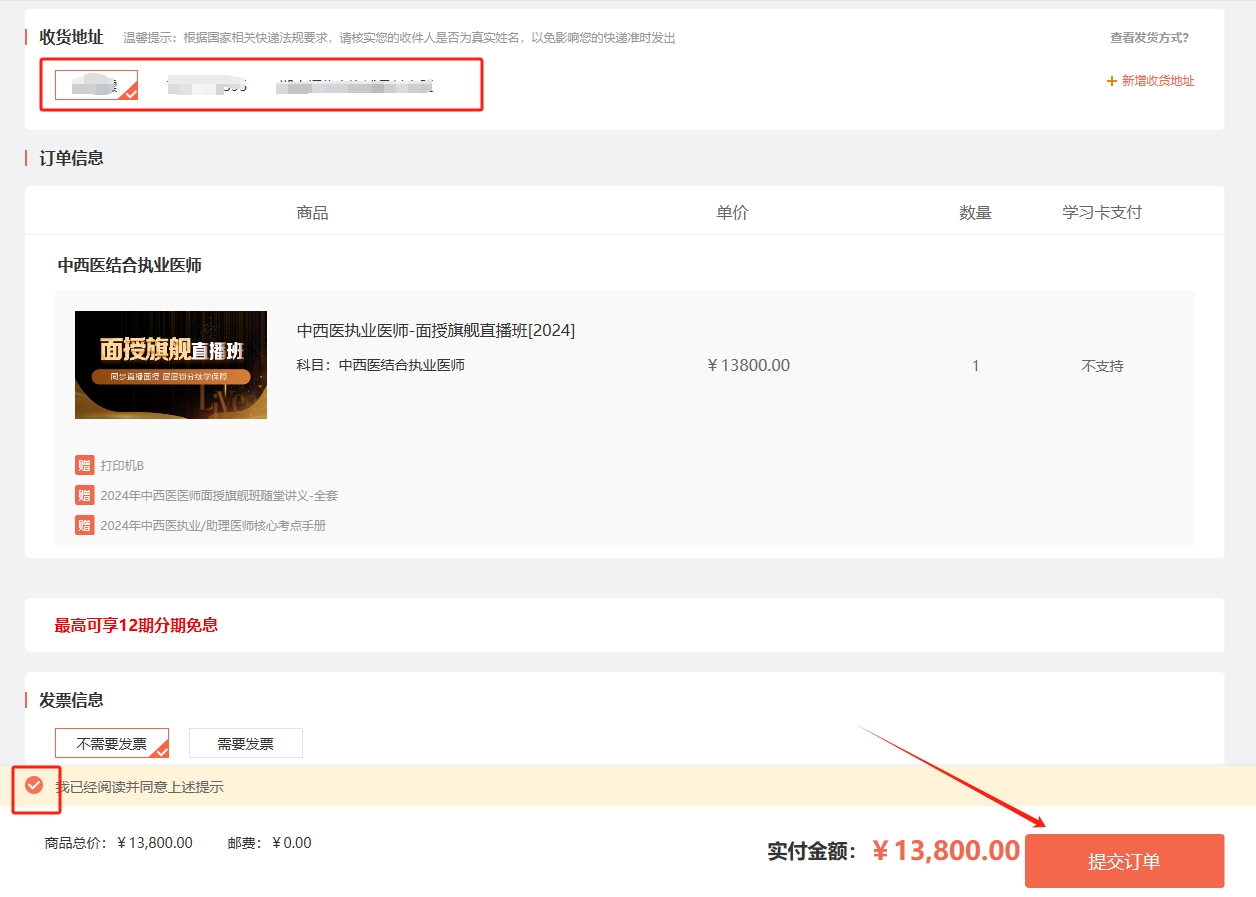Image resolution: width=1256 pixels, height=897 pixels.
Task: Click the blurred shipping address text
Action: pos(355,86)
